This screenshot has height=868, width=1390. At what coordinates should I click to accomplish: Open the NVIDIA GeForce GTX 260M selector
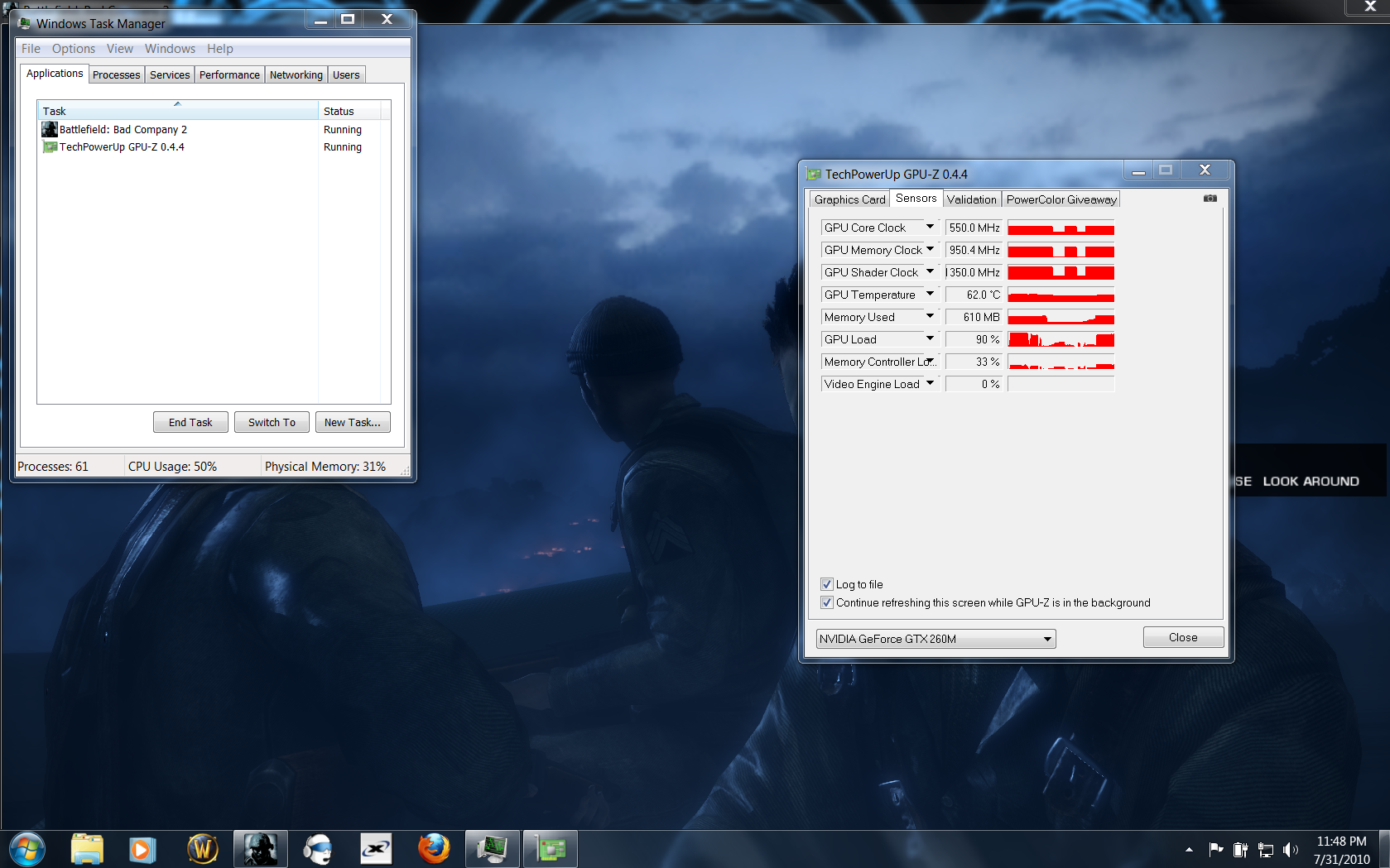coord(935,639)
